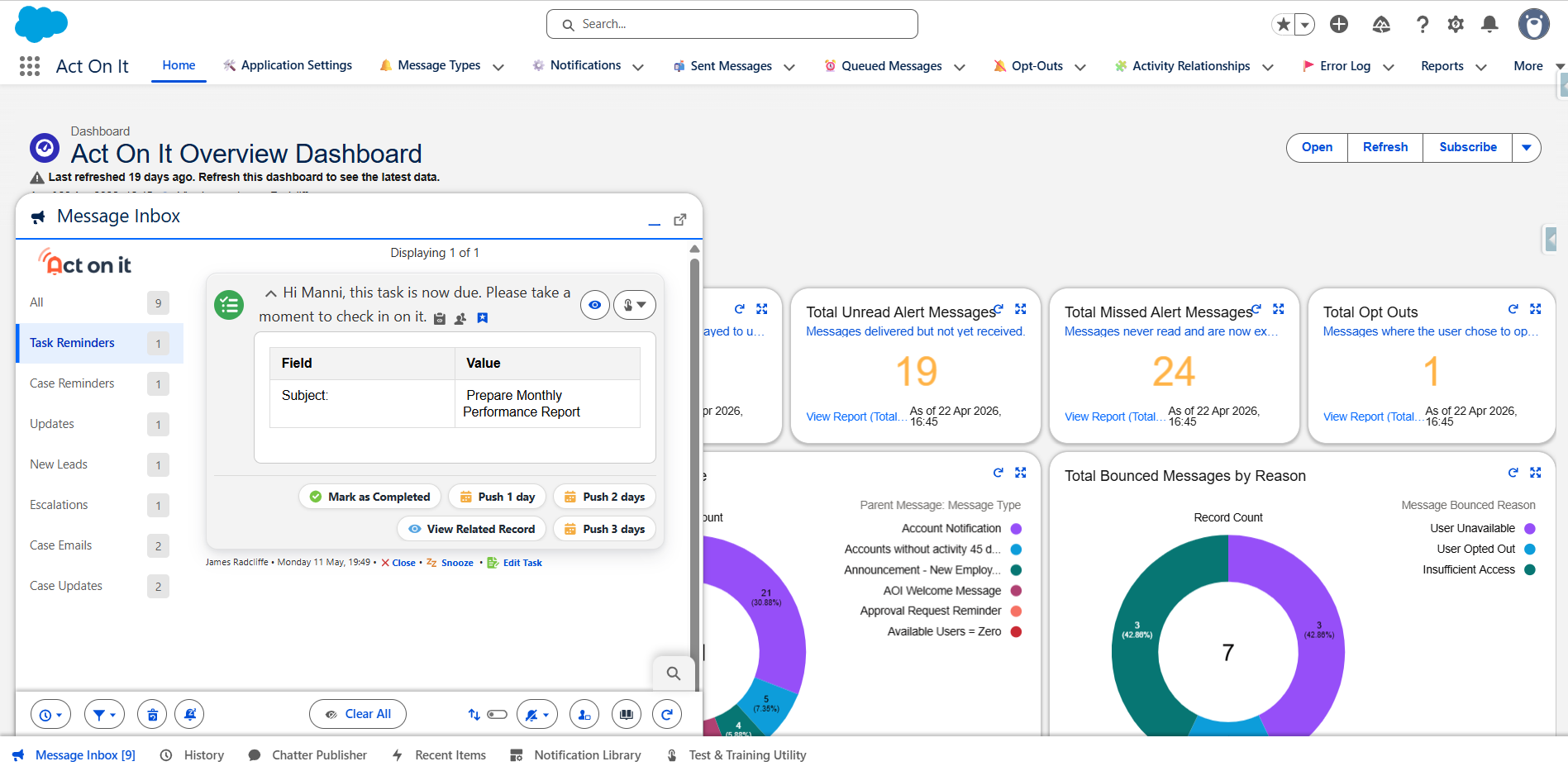Click the snoozed bell icon in inbox toolbar

pos(190,715)
